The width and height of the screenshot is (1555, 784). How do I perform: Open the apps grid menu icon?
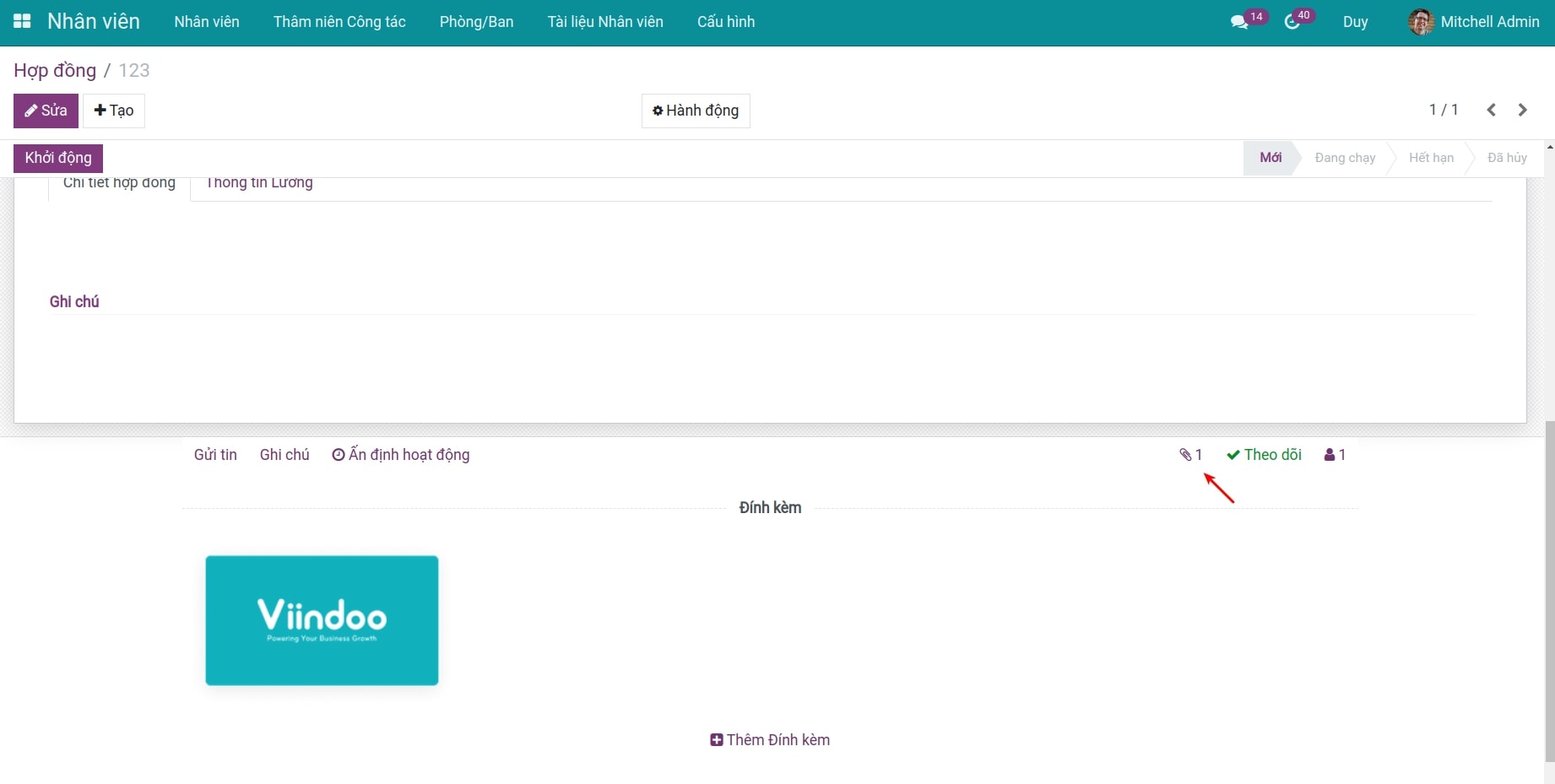[x=22, y=21]
